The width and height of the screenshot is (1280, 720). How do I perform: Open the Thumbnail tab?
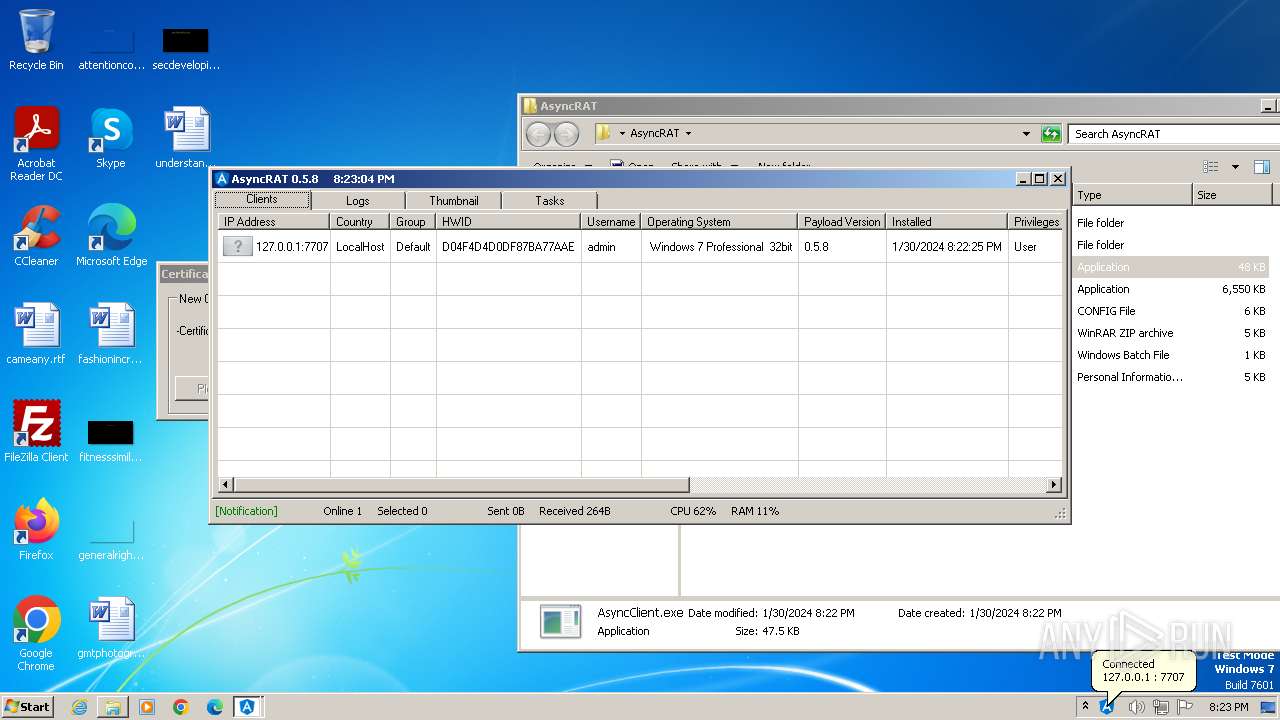(454, 201)
